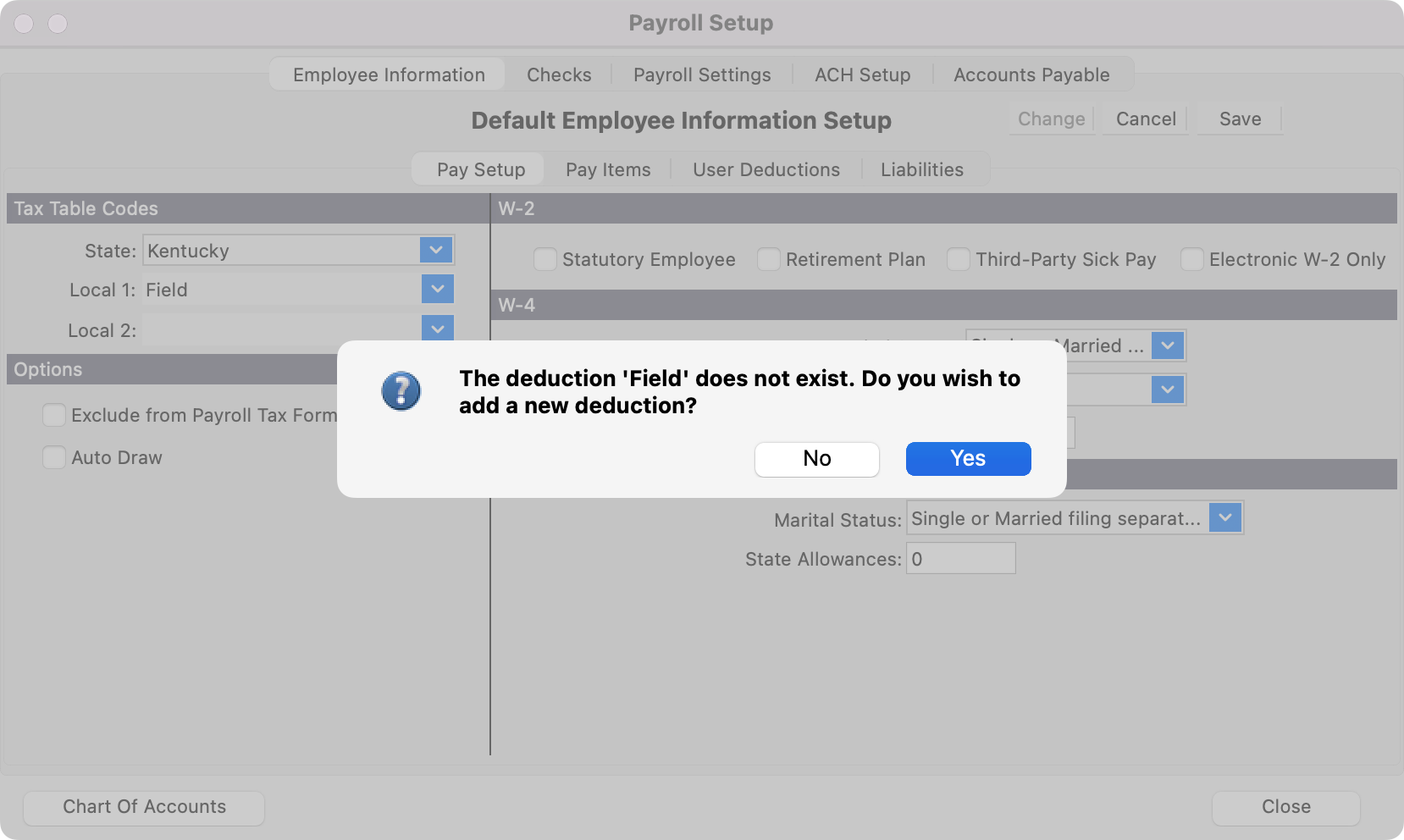Expand the Local 2 dropdown arrow
Screen dimensions: 1404x840
(x=437, y=329)
